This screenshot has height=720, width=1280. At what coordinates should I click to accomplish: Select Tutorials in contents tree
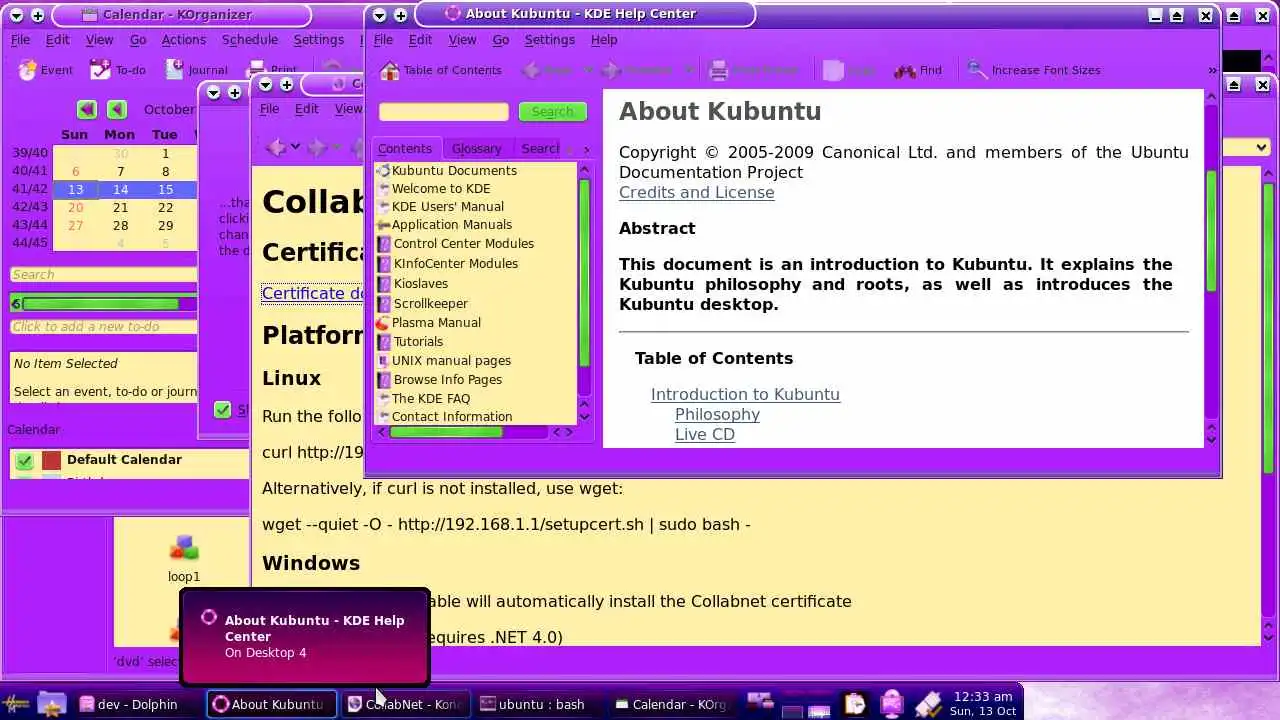pos(410,341)
